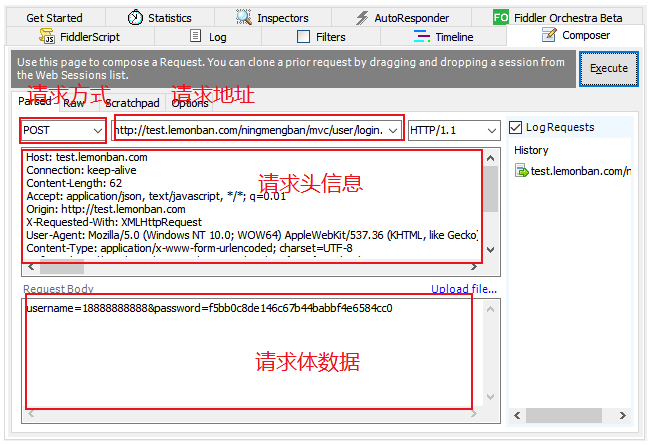Click headers vertical scrollbar up arrow

tap(491, 158)
